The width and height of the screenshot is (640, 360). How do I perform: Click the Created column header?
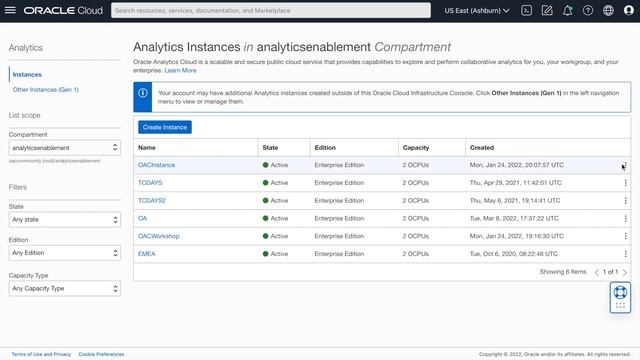click(482, 148)
